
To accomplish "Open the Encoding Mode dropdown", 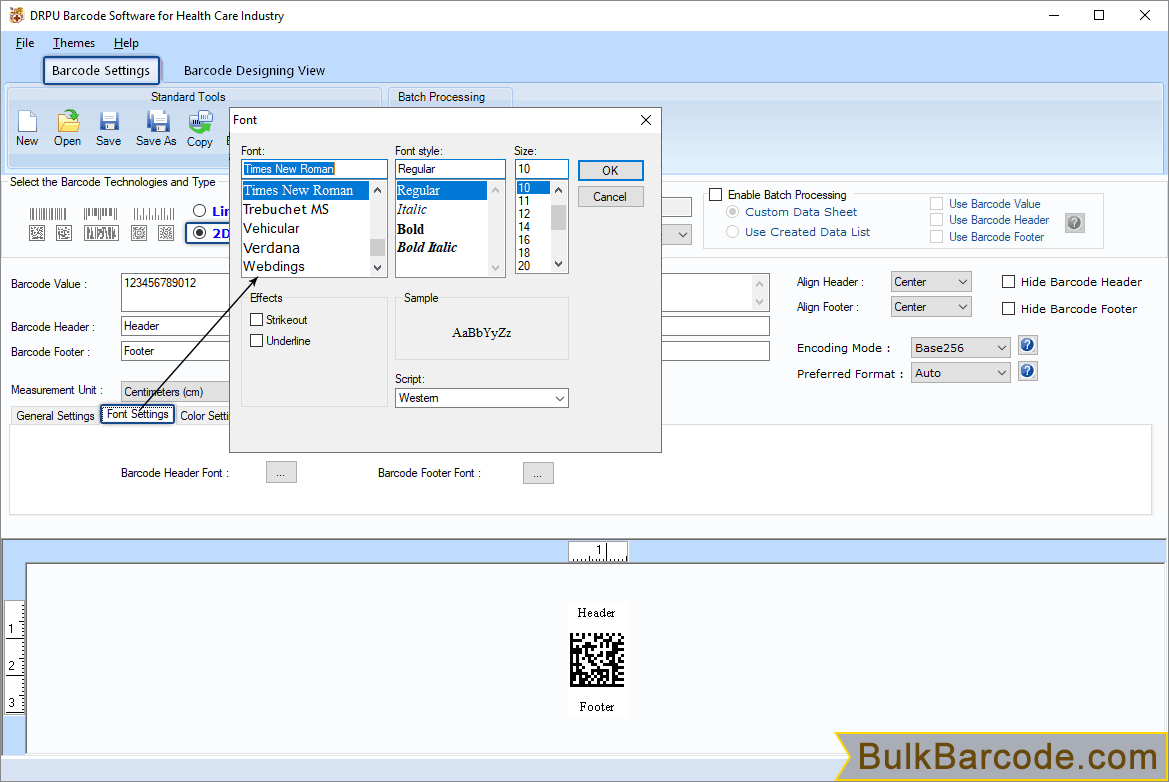I will click(x=960, y=347).
